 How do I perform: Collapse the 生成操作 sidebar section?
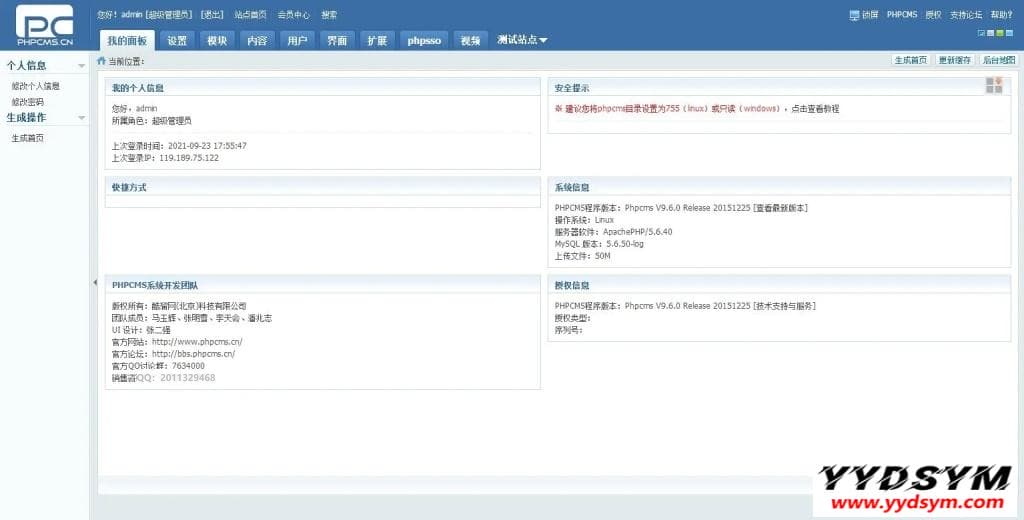coord(82,118)
